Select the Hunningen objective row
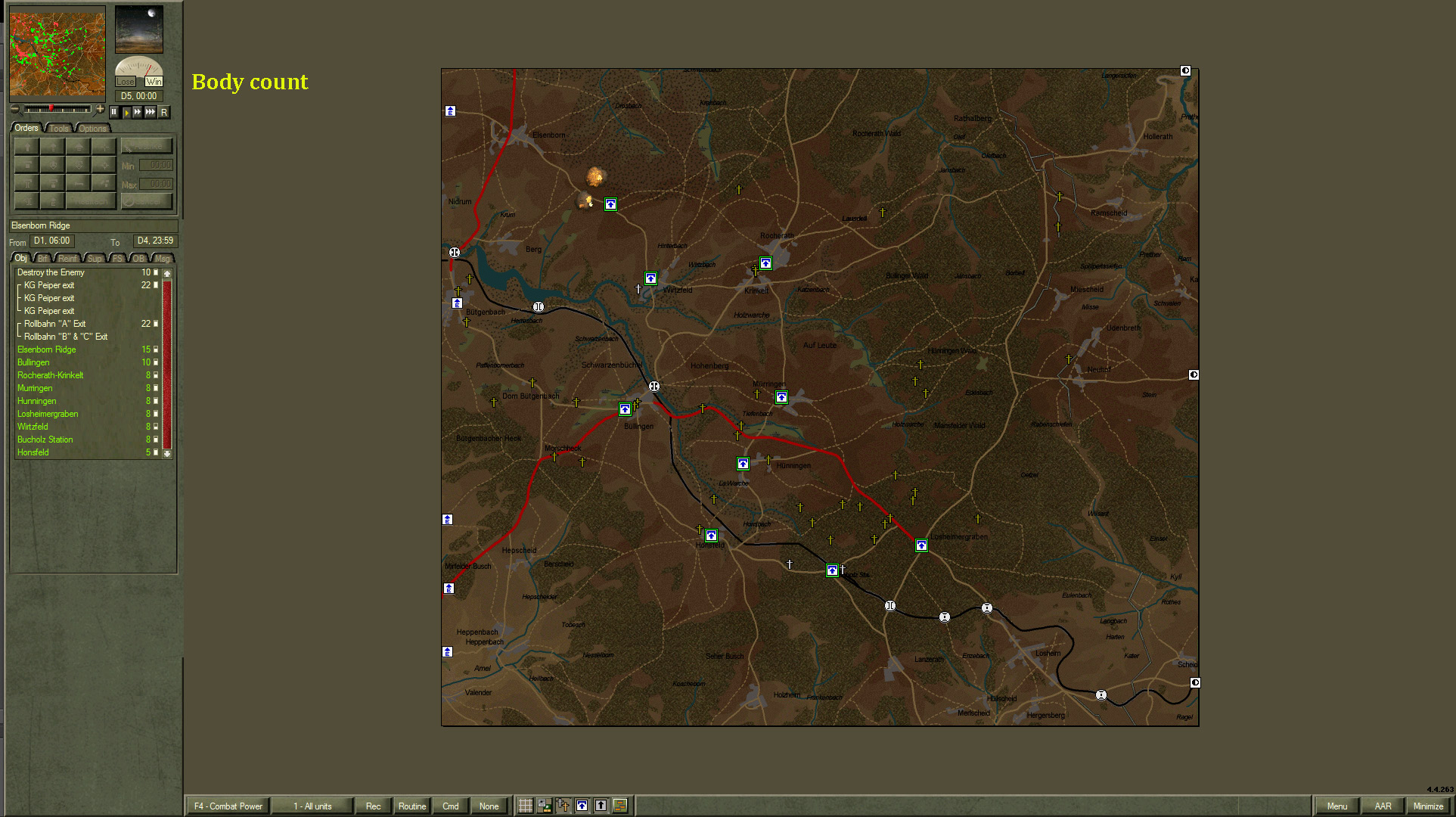 [87, 401]
